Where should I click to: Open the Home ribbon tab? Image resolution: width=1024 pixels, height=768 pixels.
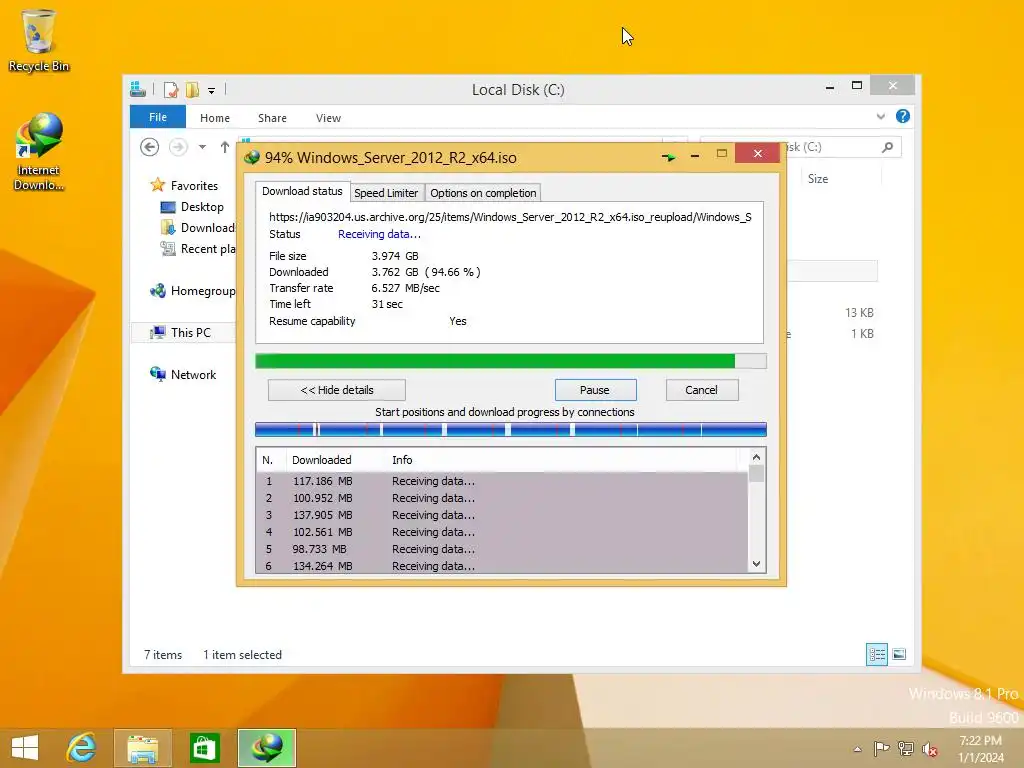point(215,118)
